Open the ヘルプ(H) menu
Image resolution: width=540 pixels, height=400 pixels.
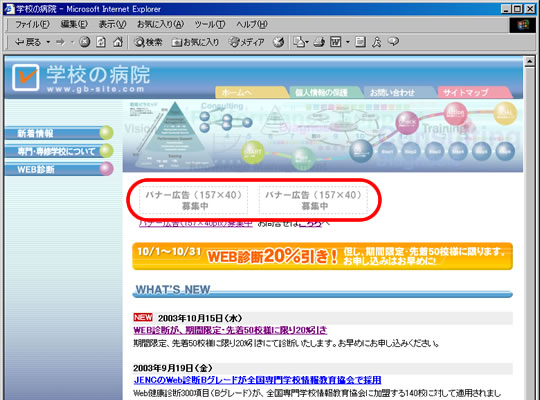click(252, 24)
